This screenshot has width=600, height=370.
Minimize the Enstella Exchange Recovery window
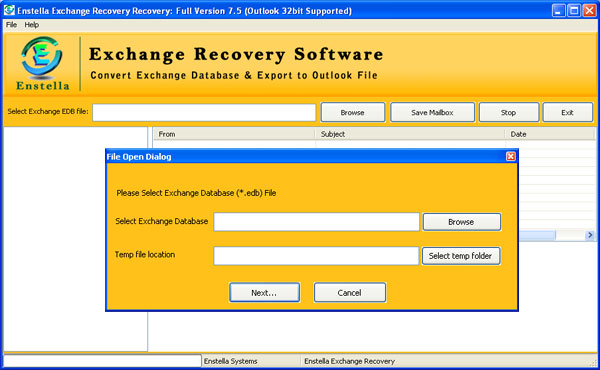click(x=558, y=10)
